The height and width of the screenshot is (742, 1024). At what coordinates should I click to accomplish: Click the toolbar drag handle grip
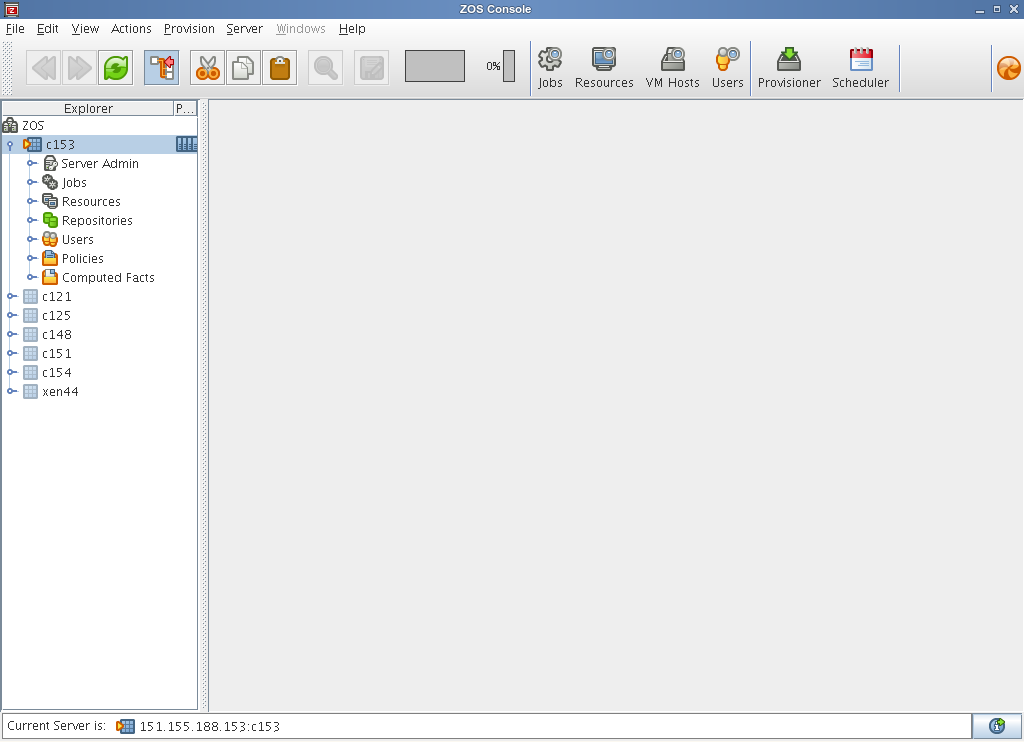click(7, 68)
